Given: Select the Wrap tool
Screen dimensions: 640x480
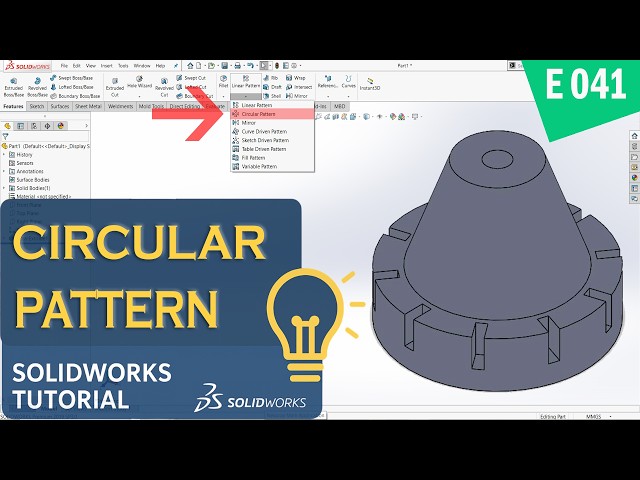Looking at the screenshot, I should pyautogui.click(x=296, y=78).
